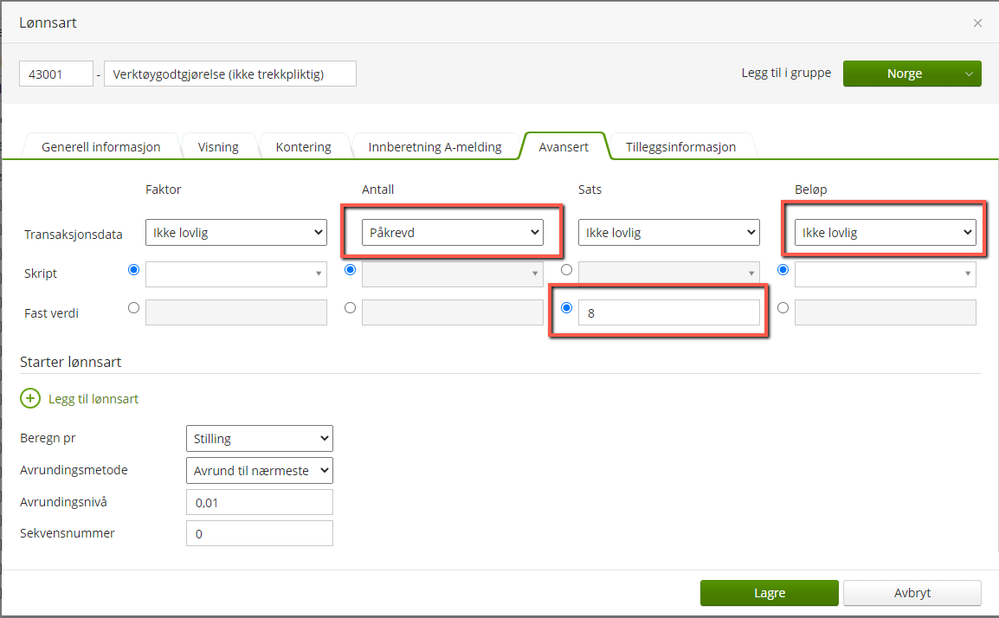Image resolution: width=999 pixels, height=618 pixels.
Task: Select the Skript radio button under Sats
Action: [x=567, y=269]
